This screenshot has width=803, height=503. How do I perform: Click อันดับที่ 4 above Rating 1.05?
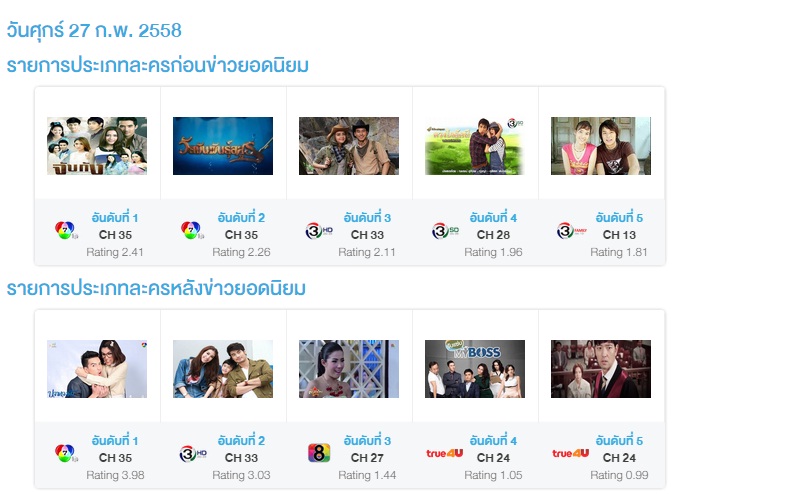point(493,440)
